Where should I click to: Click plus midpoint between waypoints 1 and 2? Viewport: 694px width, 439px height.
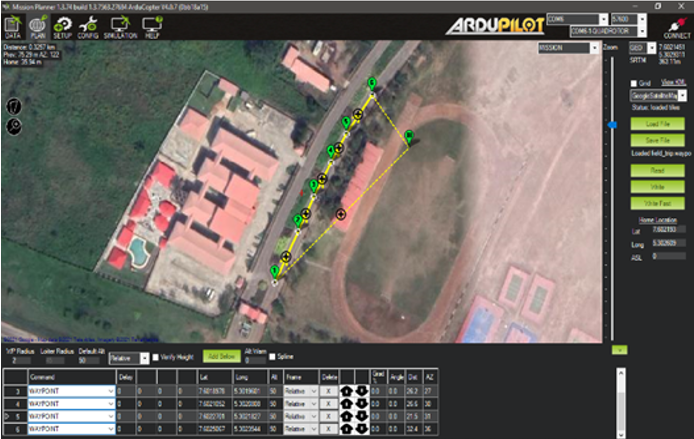click(x=286, y=256)
